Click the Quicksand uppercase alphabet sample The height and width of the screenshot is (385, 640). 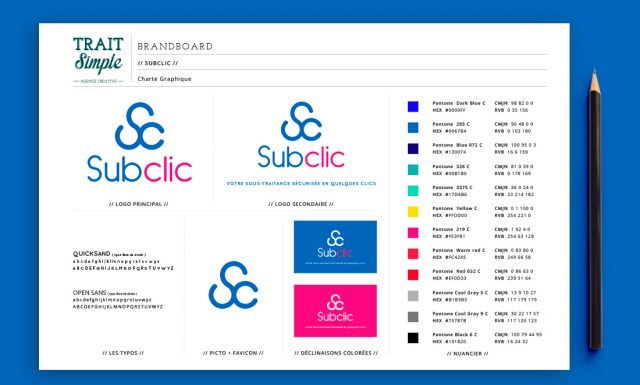coord(123,268)
